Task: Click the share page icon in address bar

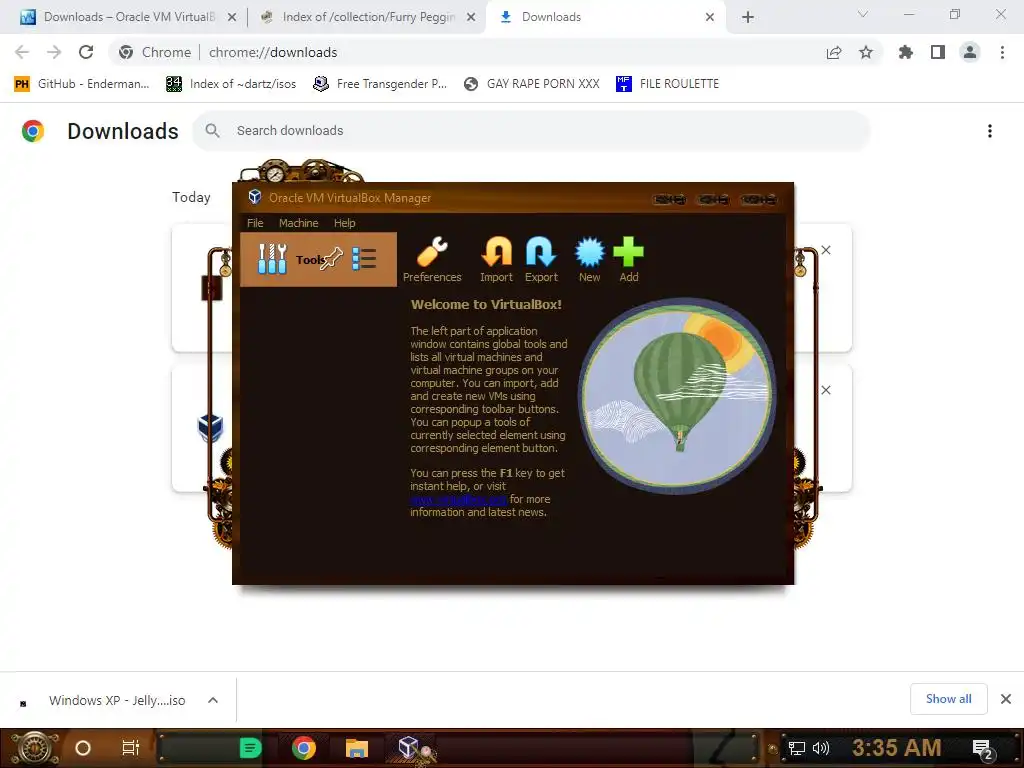Action: (834, 52)
